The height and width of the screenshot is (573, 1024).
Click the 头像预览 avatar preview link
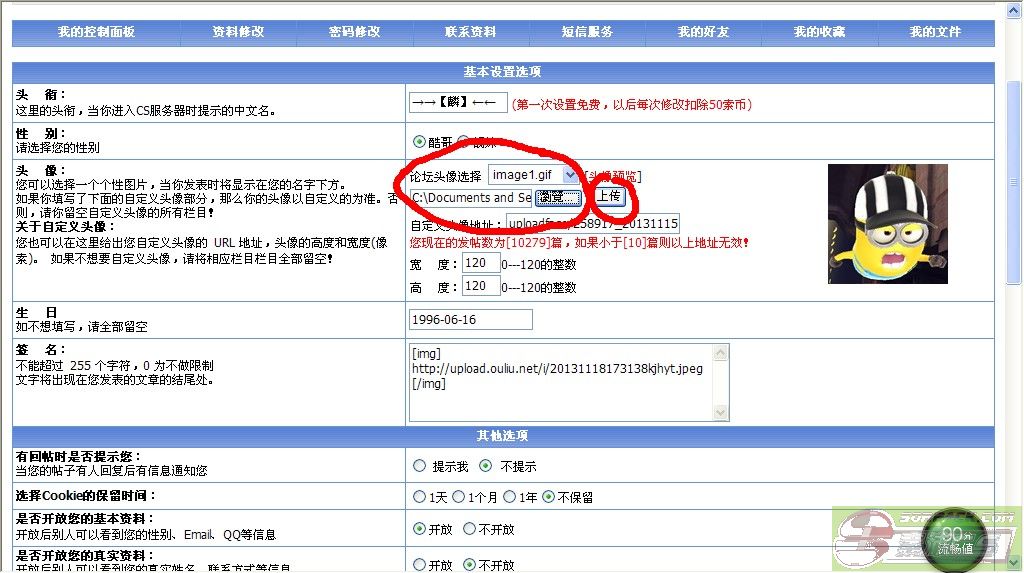613,177
